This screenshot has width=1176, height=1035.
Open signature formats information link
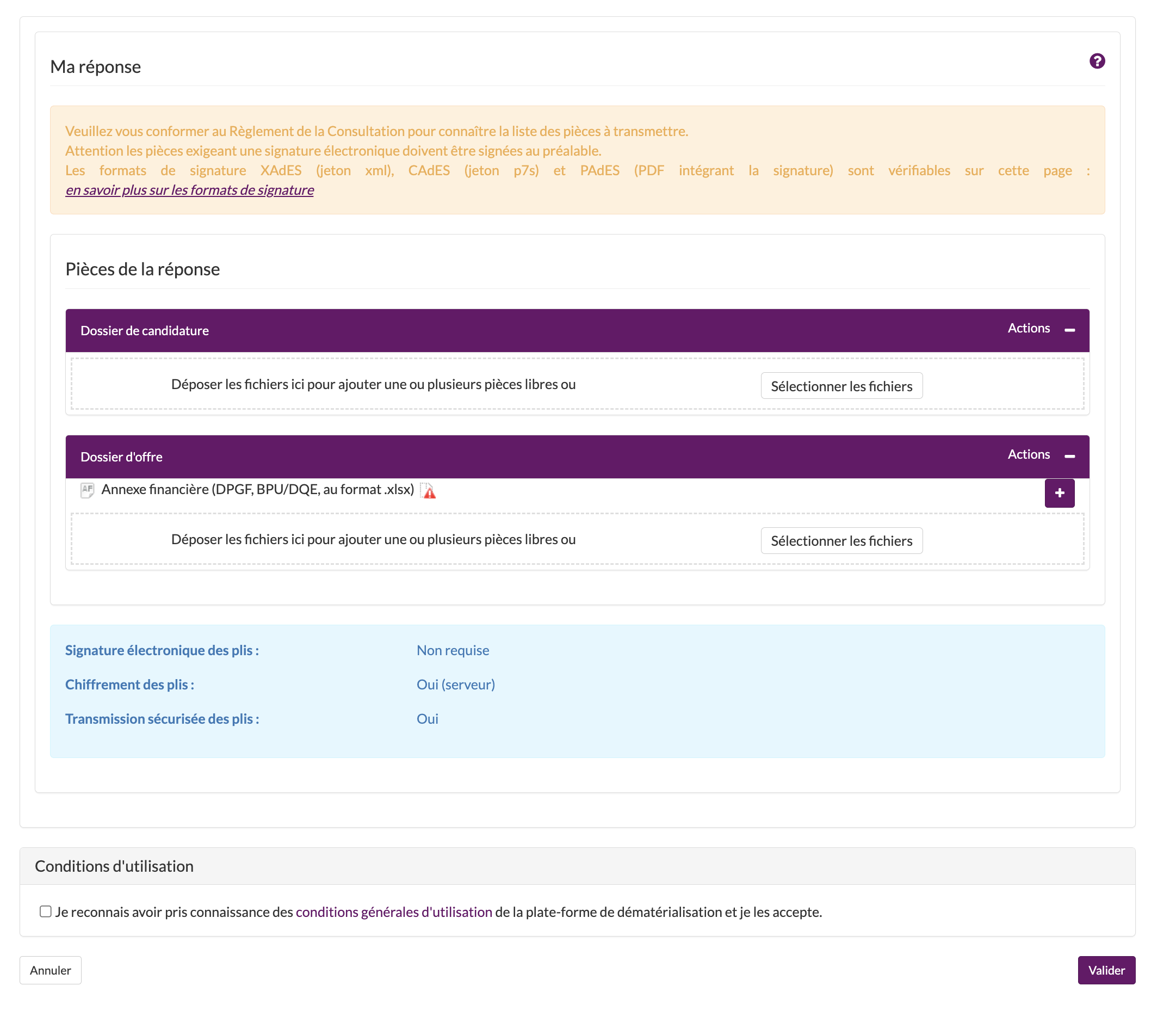pyautogui.click(x=189, y=190)
